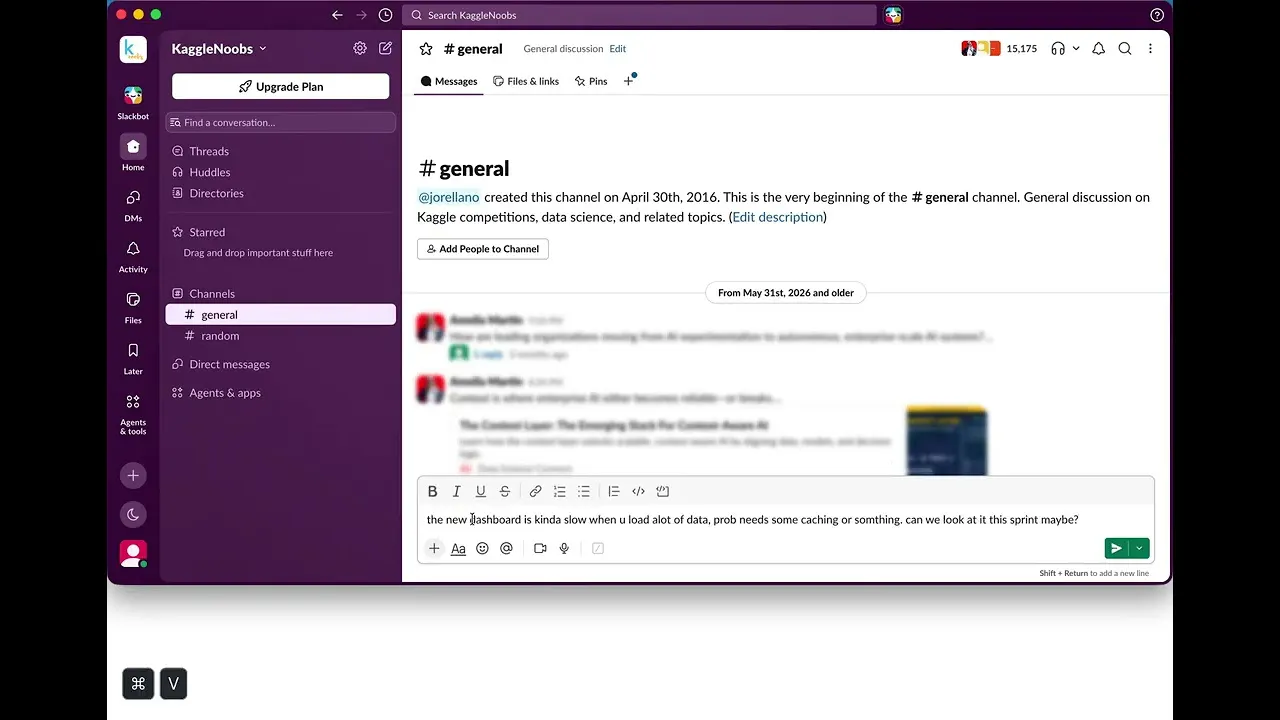1280x720 pixels.
Task: Open Slackbot from the left rail
Action: [x=133, y=102]
